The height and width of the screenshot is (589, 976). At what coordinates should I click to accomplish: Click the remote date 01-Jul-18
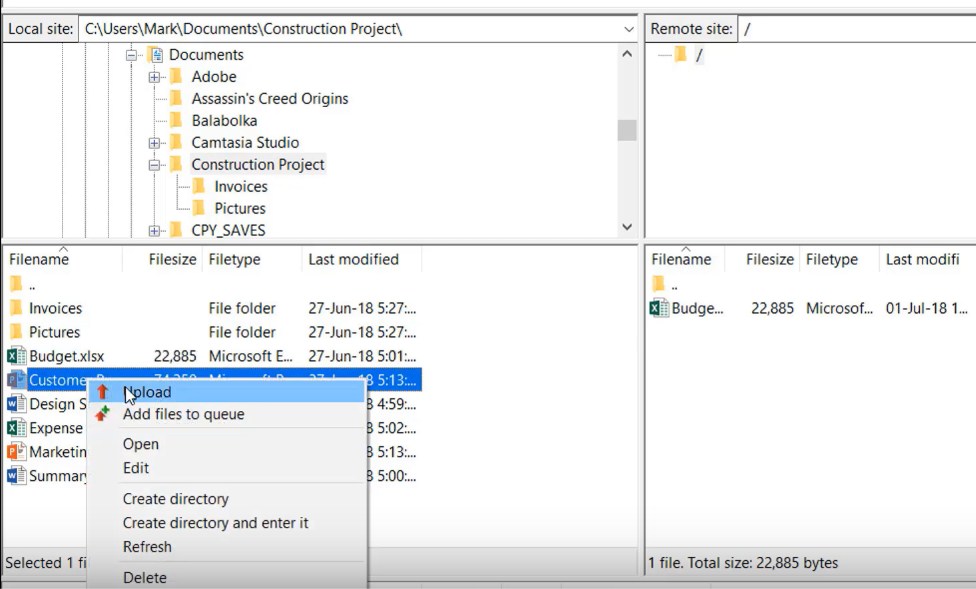tap(926, 308)
